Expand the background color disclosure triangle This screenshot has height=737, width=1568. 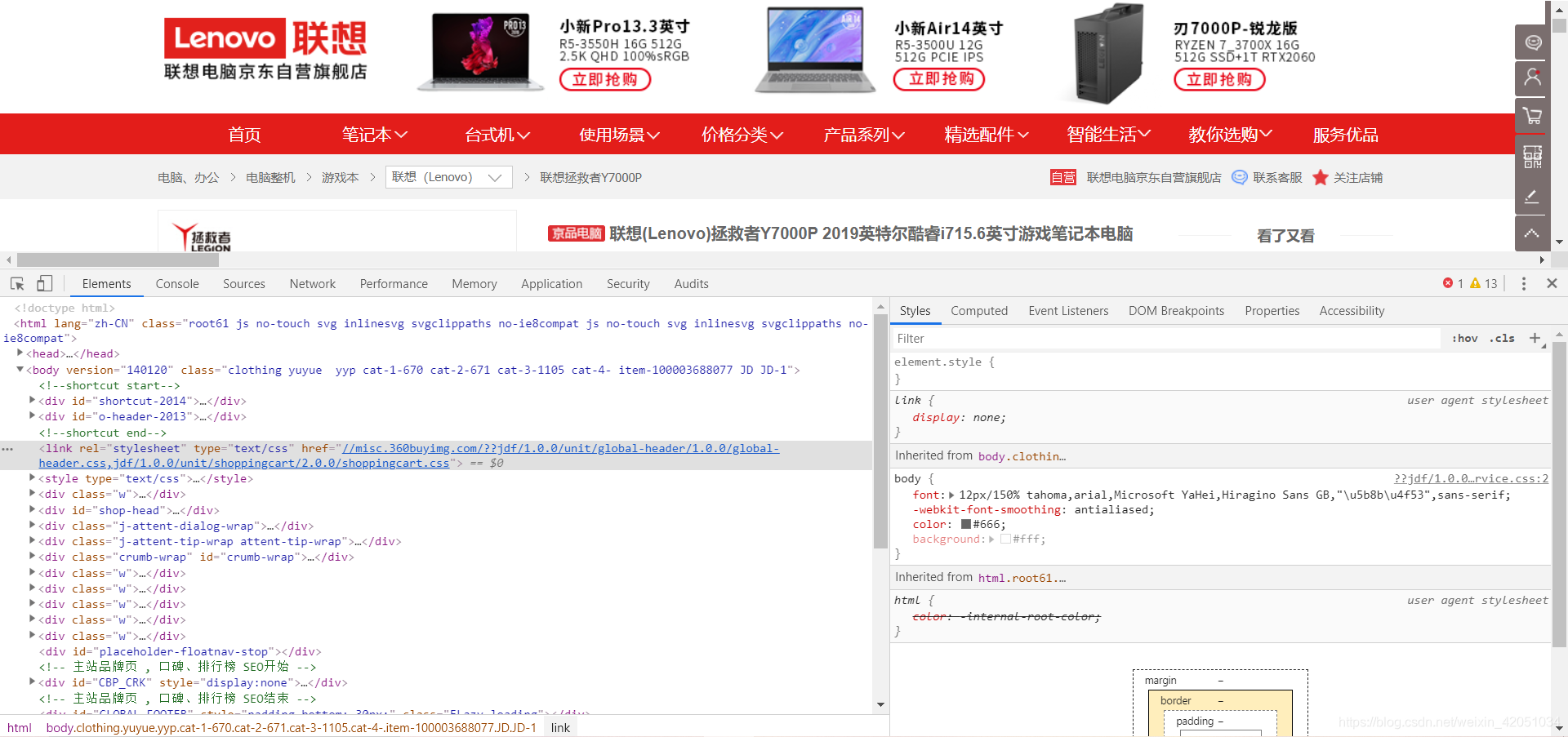991,539
